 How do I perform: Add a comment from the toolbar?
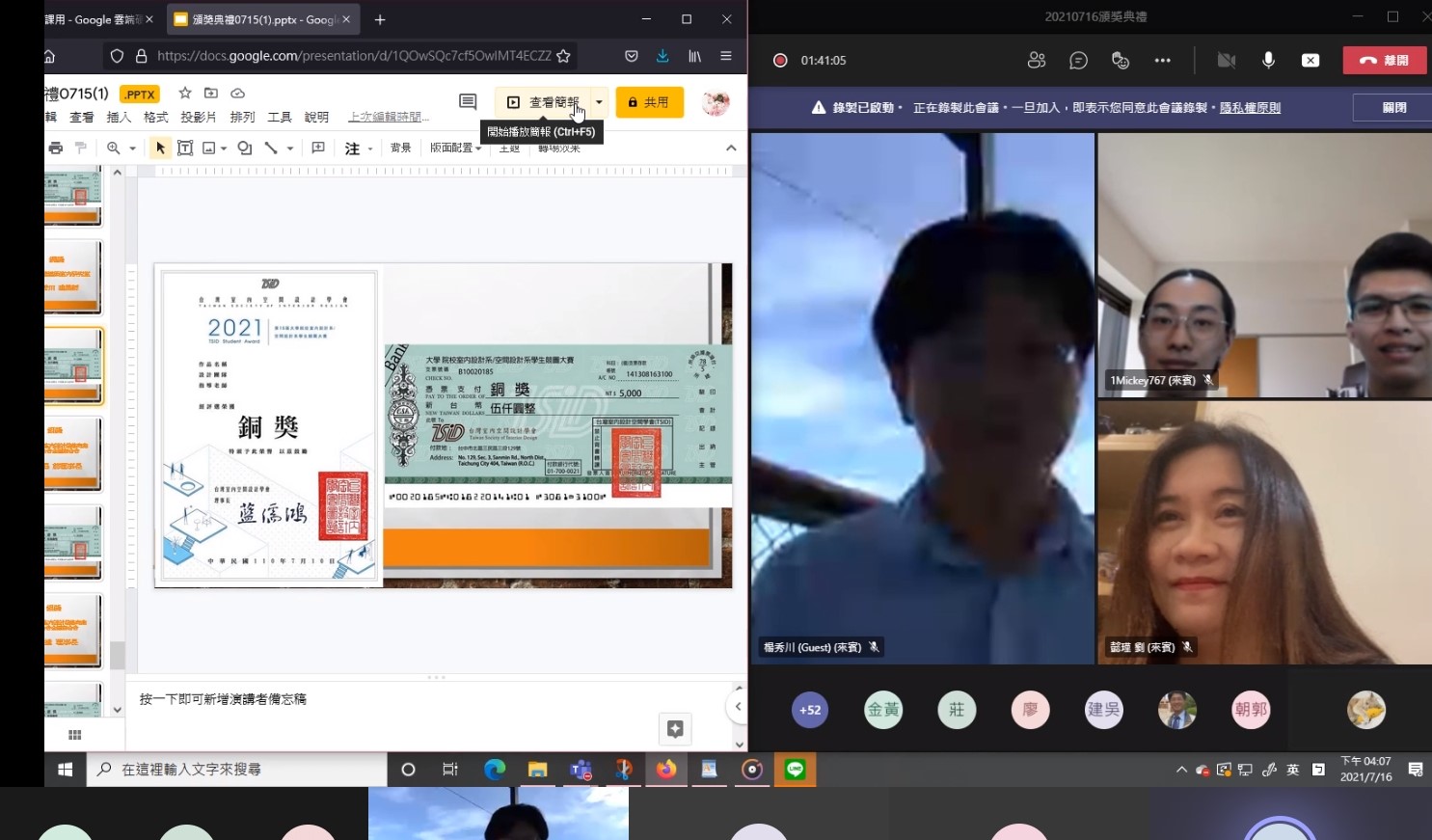(x=318, y=148)
